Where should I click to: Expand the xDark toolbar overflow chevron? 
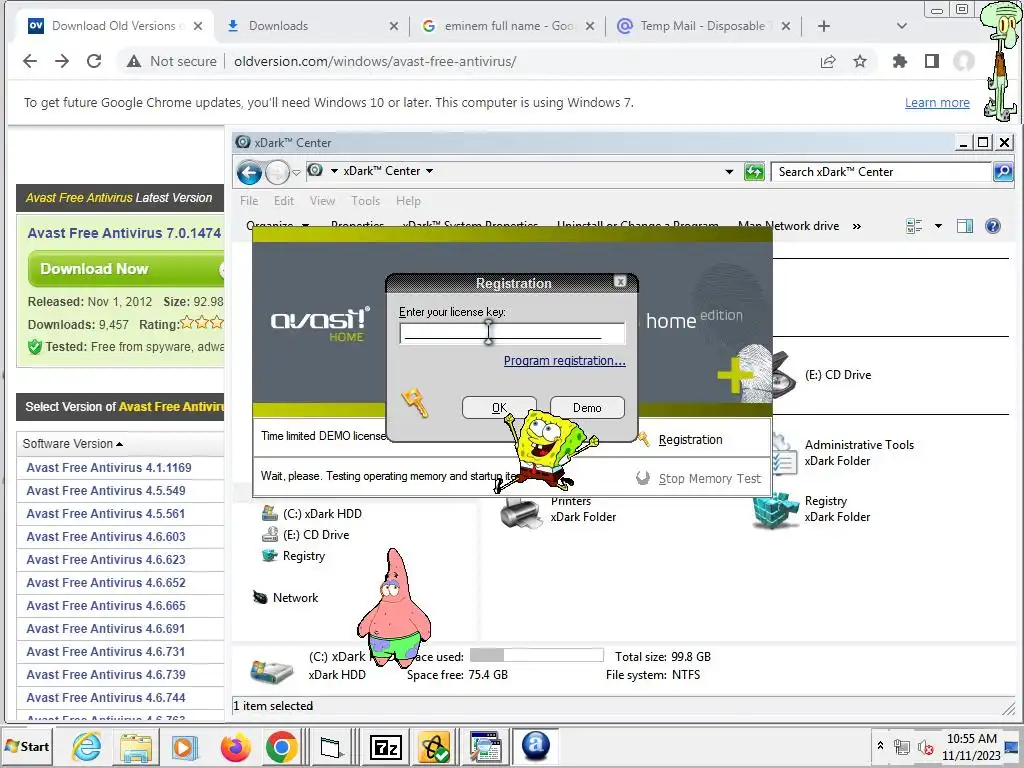pyautogui.click(x=856, y=227)
